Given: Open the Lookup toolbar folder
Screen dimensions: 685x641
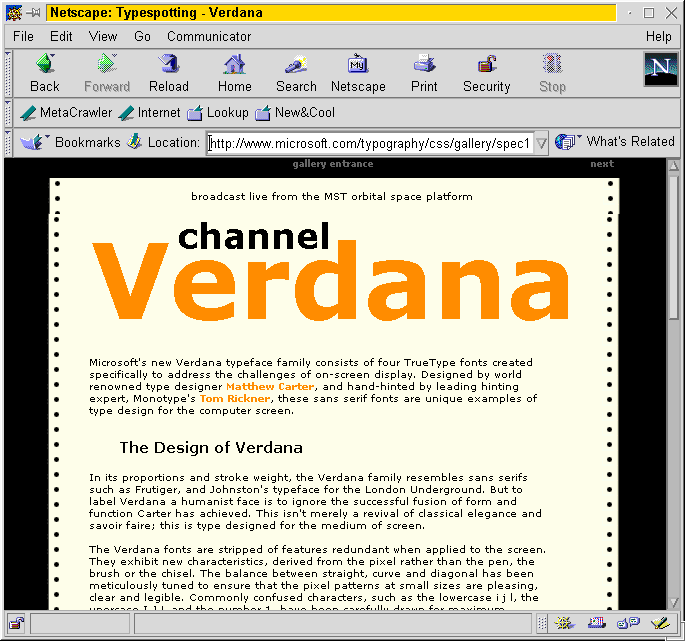Looking at the screenshot, I should [x=218, y=113].
